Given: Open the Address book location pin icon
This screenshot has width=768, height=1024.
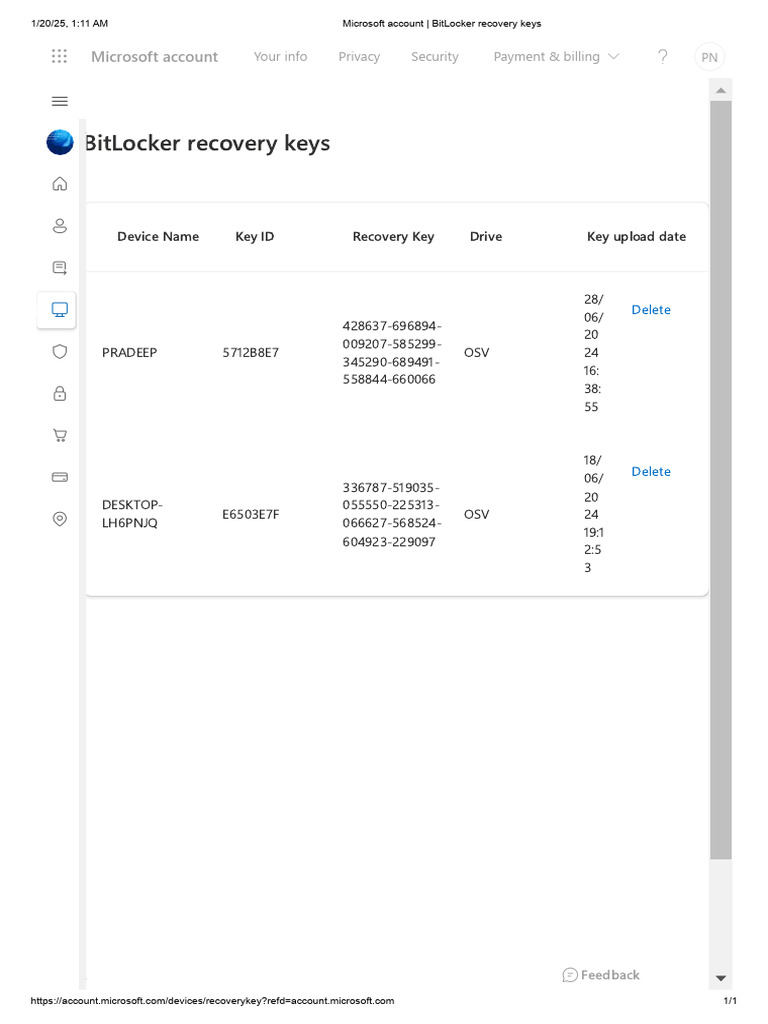Looking at the screenshot, I should click(x=59, y=519).
